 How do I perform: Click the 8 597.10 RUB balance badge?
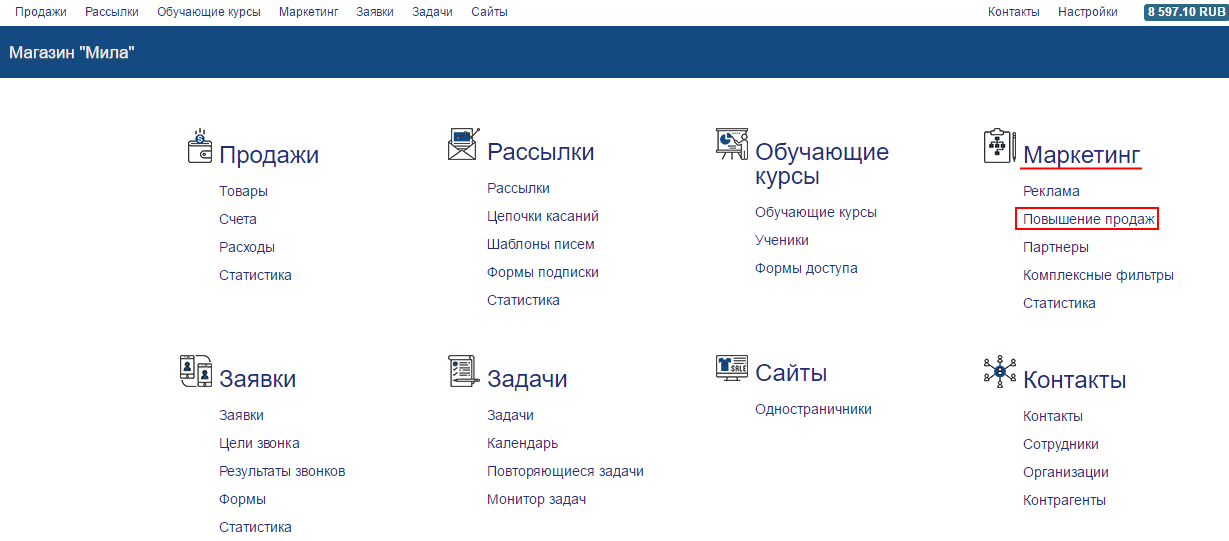coord(1185,12)
